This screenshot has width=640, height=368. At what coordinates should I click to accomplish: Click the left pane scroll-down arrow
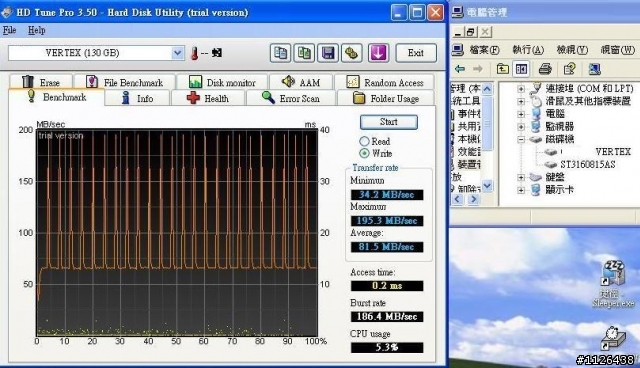tap(487, 186)
